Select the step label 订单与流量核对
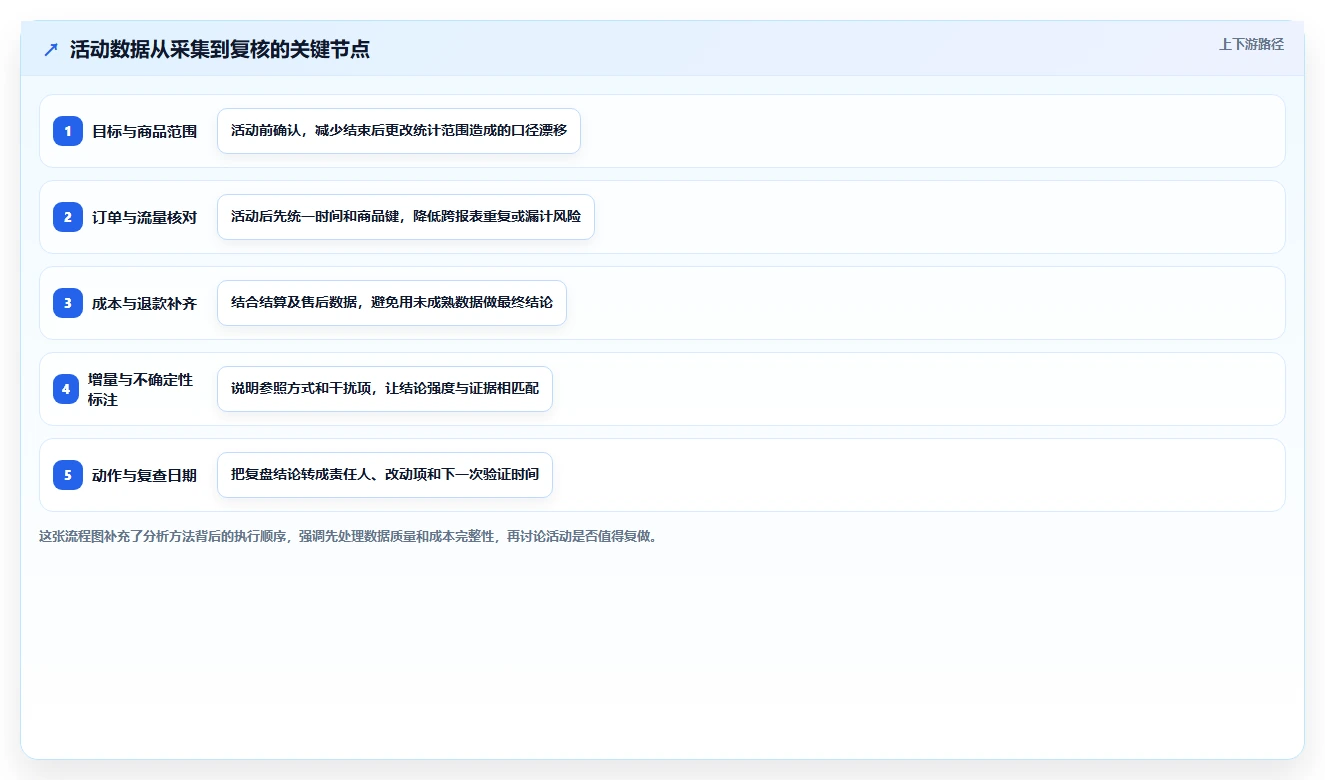Screen dimensions: 1325x780 pos(144,217)
